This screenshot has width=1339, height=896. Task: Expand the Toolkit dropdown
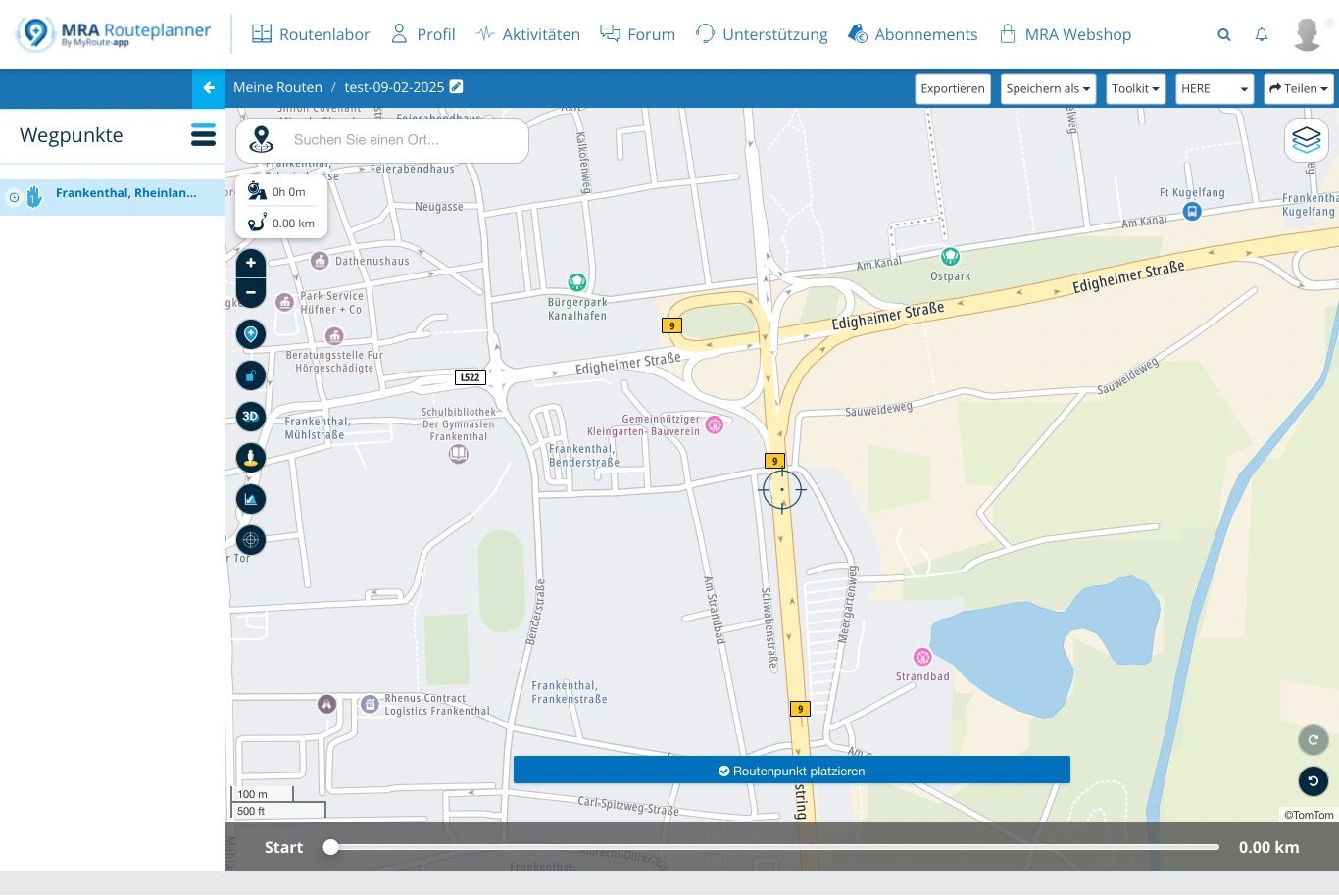click(x=1135, y=88)
